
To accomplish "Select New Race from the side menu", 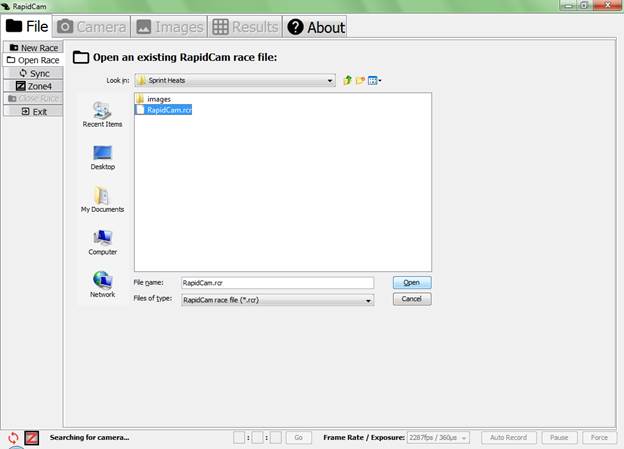I will [33, 47].
